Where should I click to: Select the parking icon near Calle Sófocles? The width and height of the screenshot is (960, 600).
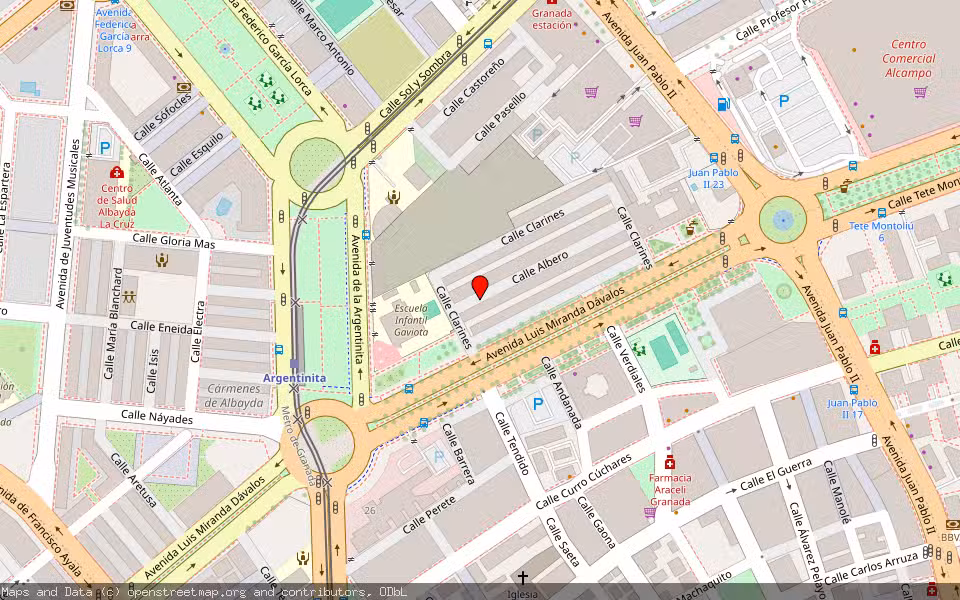click(x=105, y=148)
